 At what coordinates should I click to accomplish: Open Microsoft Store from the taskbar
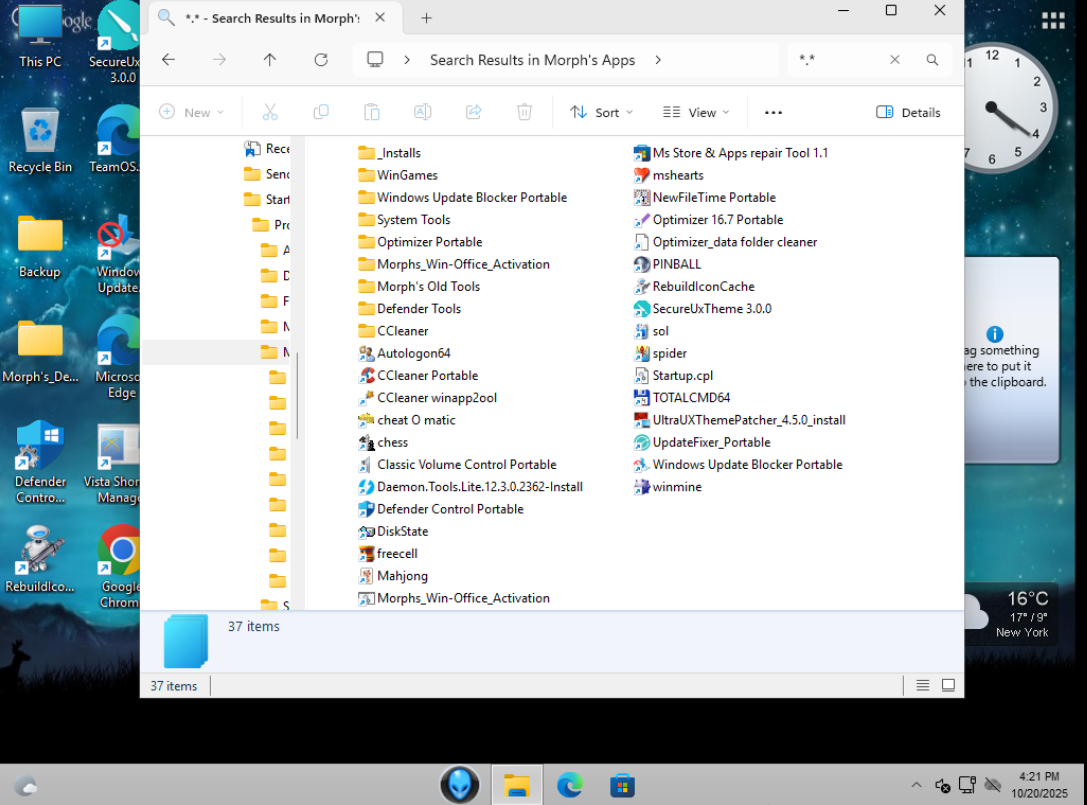click(x=622, y=785)
